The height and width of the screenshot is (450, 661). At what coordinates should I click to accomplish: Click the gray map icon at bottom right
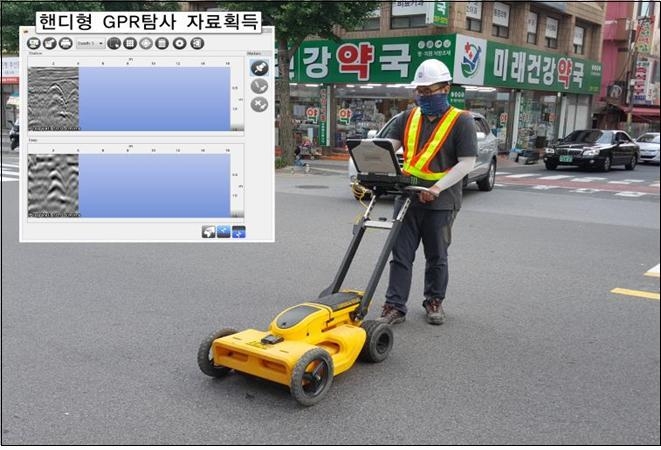pyautogui.click(x=209, y=232)
